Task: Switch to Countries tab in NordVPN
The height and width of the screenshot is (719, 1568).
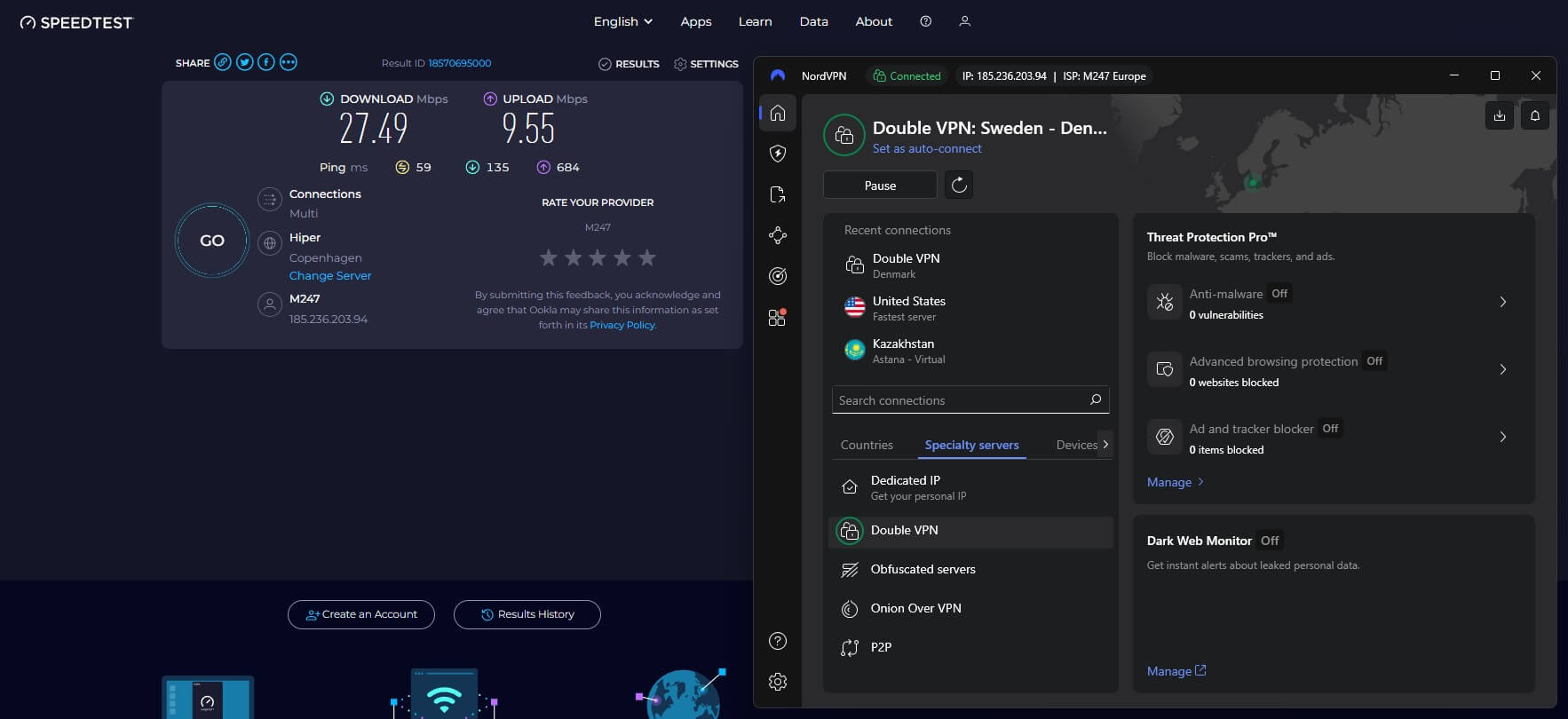Action: (867, 445)
